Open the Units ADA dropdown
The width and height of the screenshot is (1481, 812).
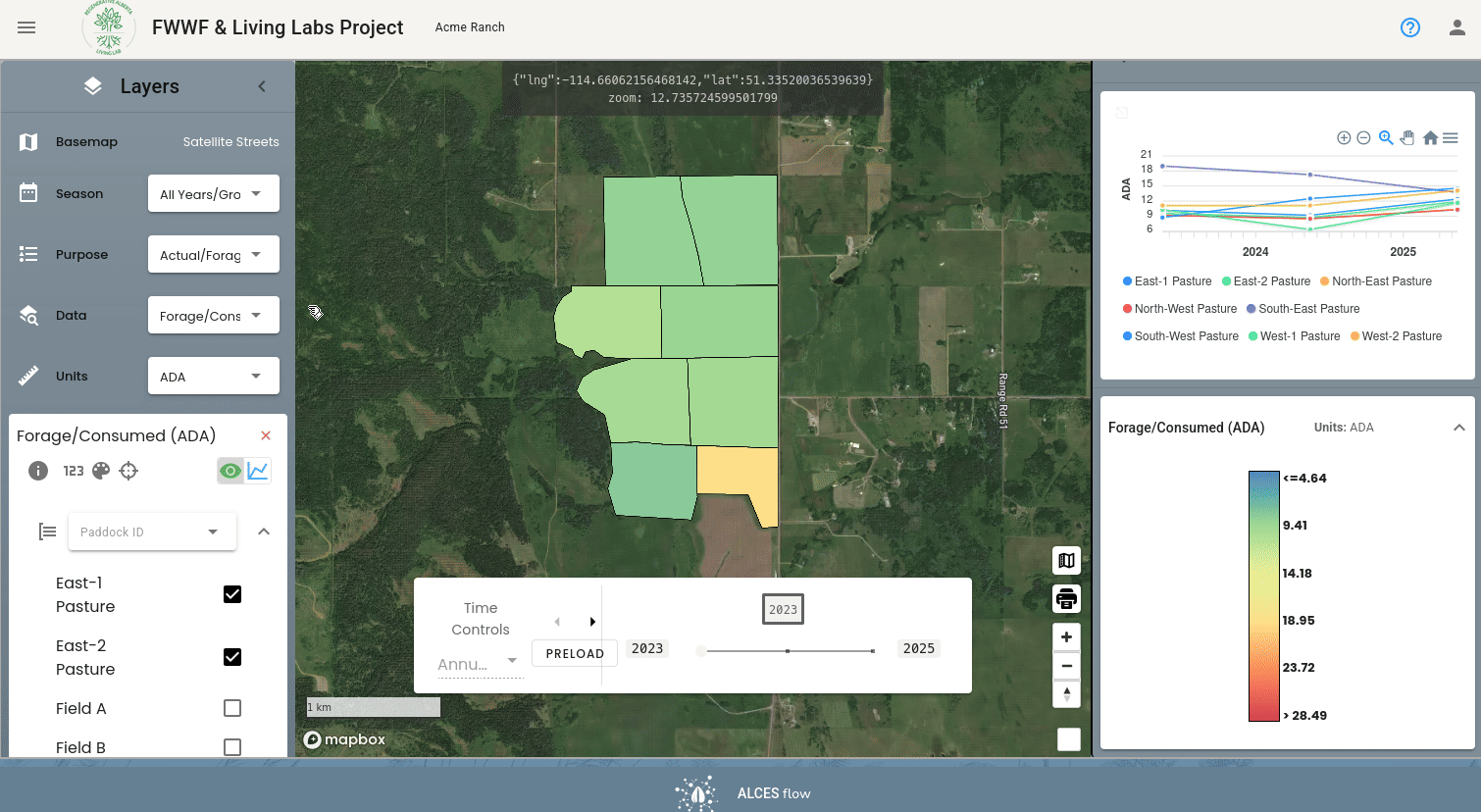point(214,376)
